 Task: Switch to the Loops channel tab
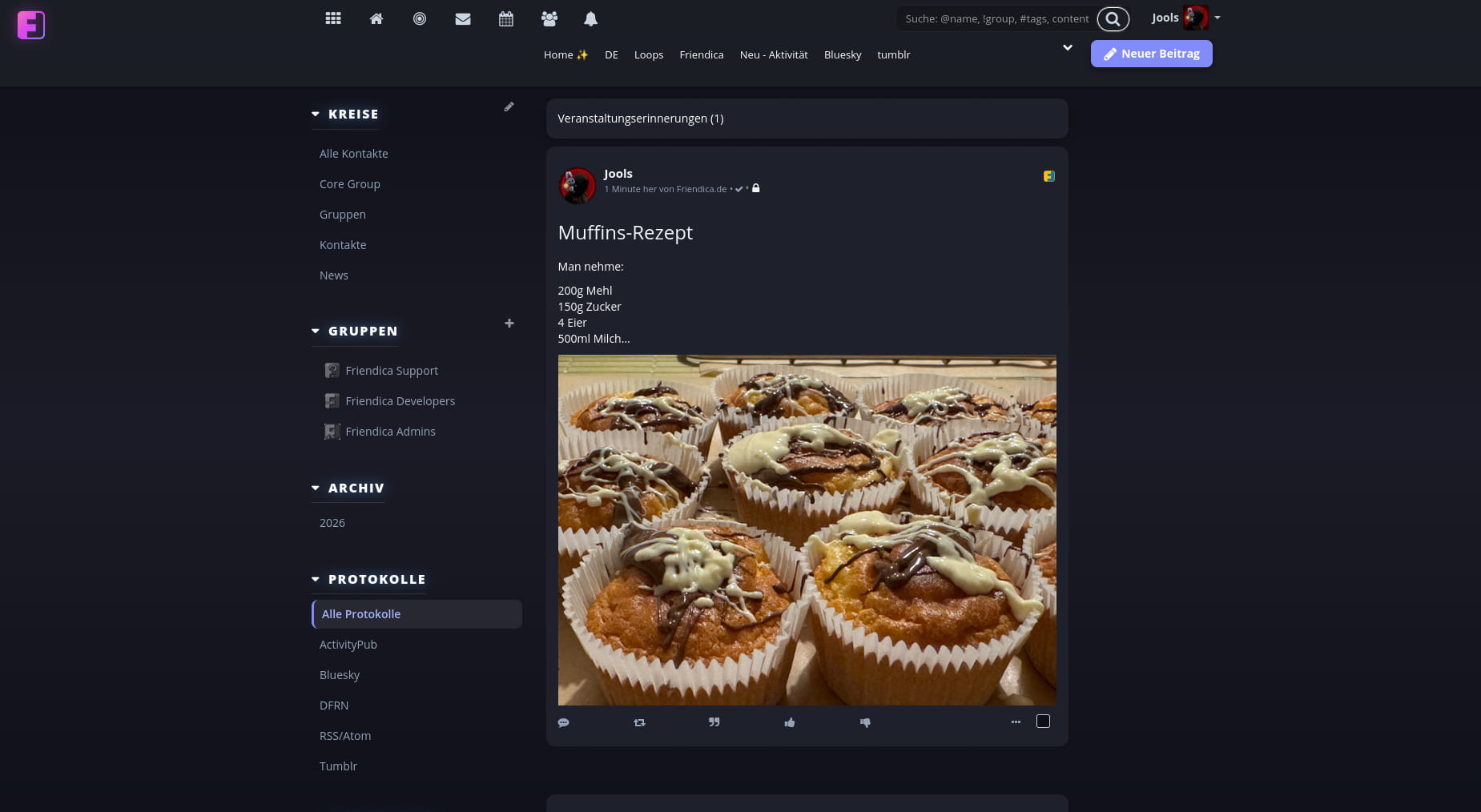[649, 54]
